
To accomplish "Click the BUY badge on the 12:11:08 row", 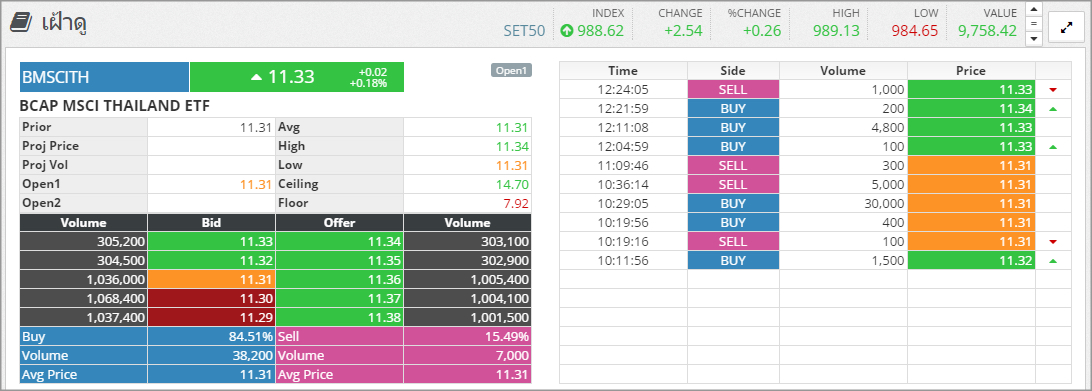I will point(733,128).
